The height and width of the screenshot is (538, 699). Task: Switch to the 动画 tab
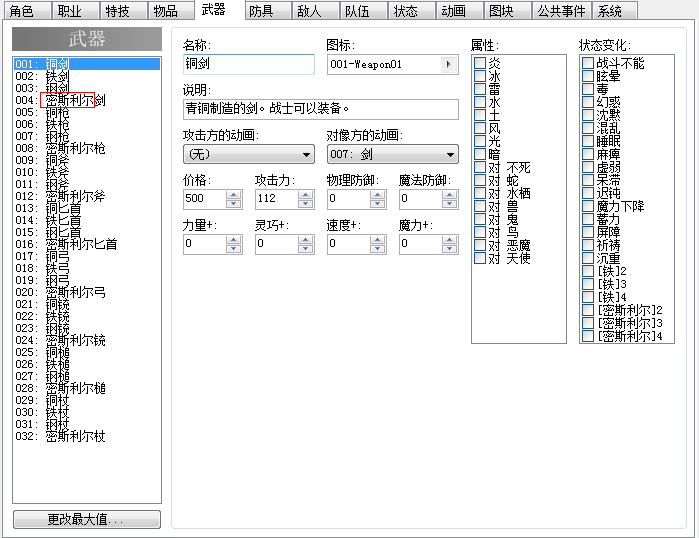[x=459, y=11]
